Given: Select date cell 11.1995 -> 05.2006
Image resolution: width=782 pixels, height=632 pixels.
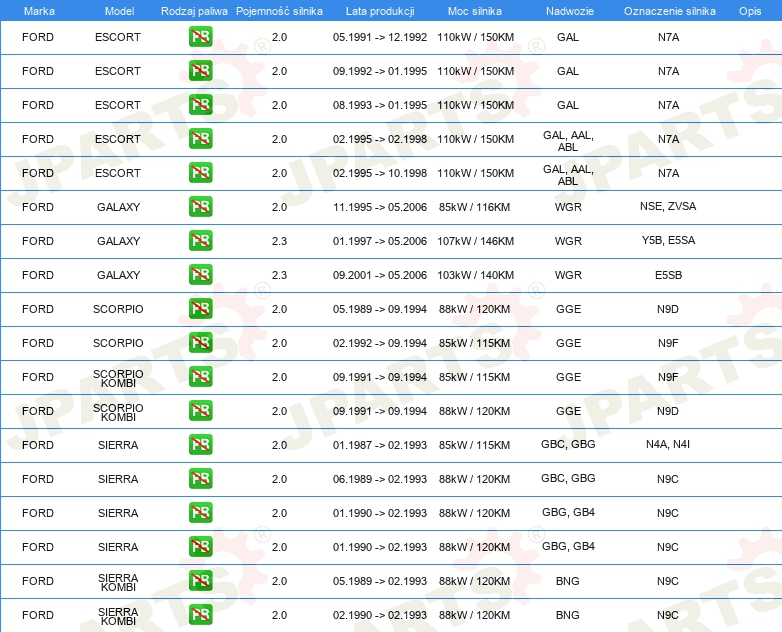Looking at the screenshot, I should point(380,207).
